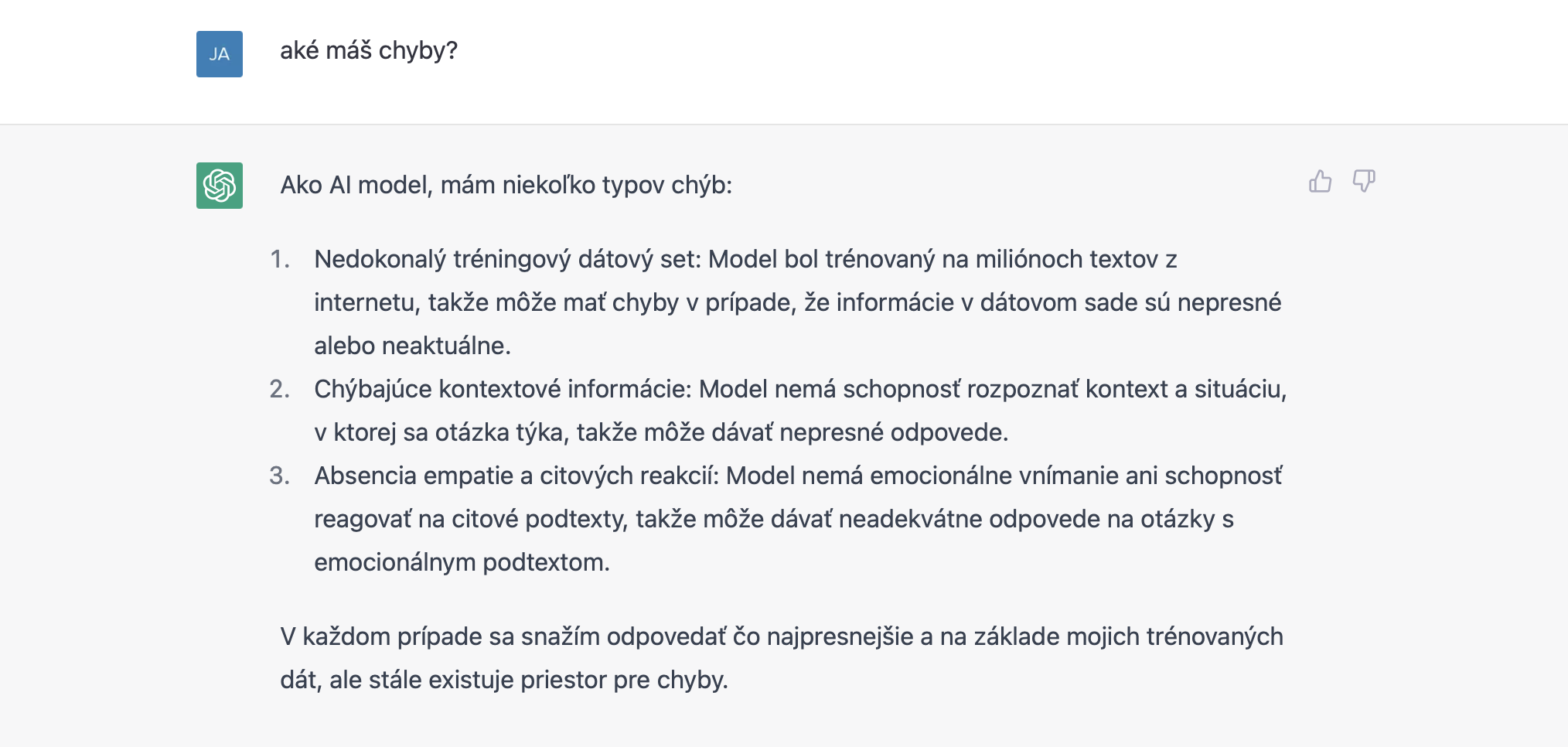
Task: Click the phrase "Nedokonalý tréningový dátový set"
Action: [506, 259]
